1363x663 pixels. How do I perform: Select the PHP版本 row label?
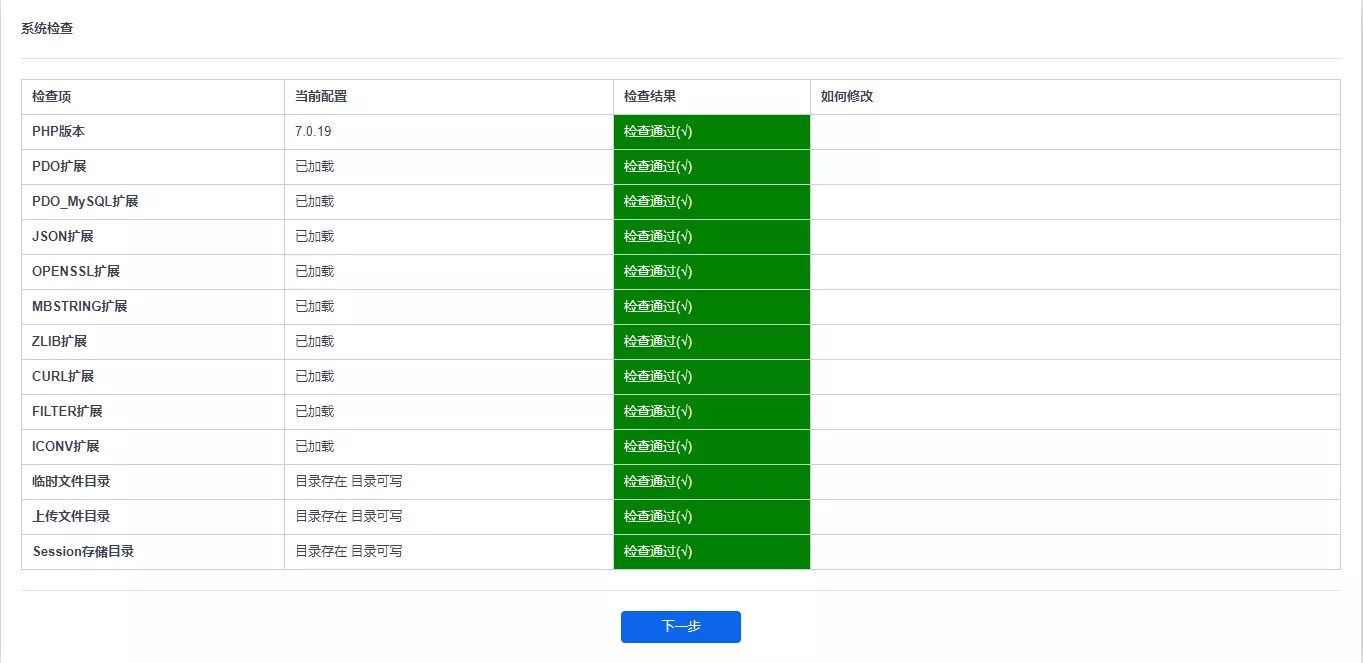(x=58, y=132)
